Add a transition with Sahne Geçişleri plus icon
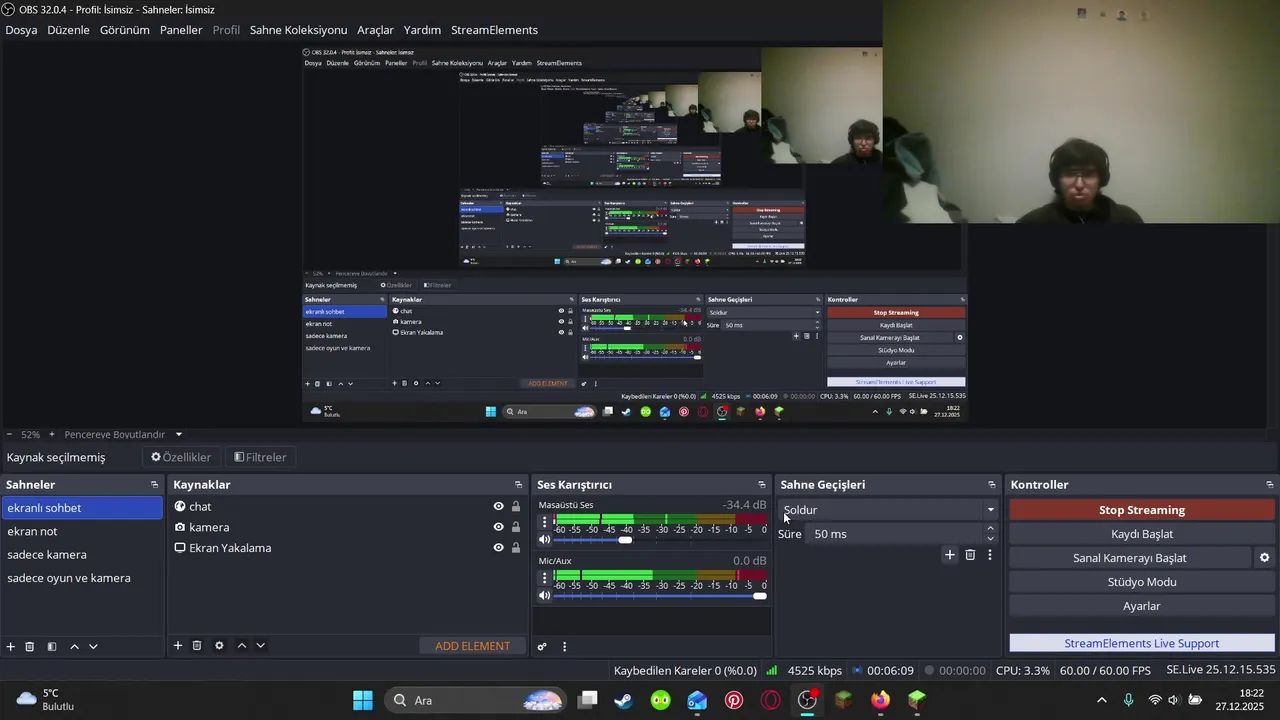This screenshot has width=1280, height=720. (x=950, y=555)
